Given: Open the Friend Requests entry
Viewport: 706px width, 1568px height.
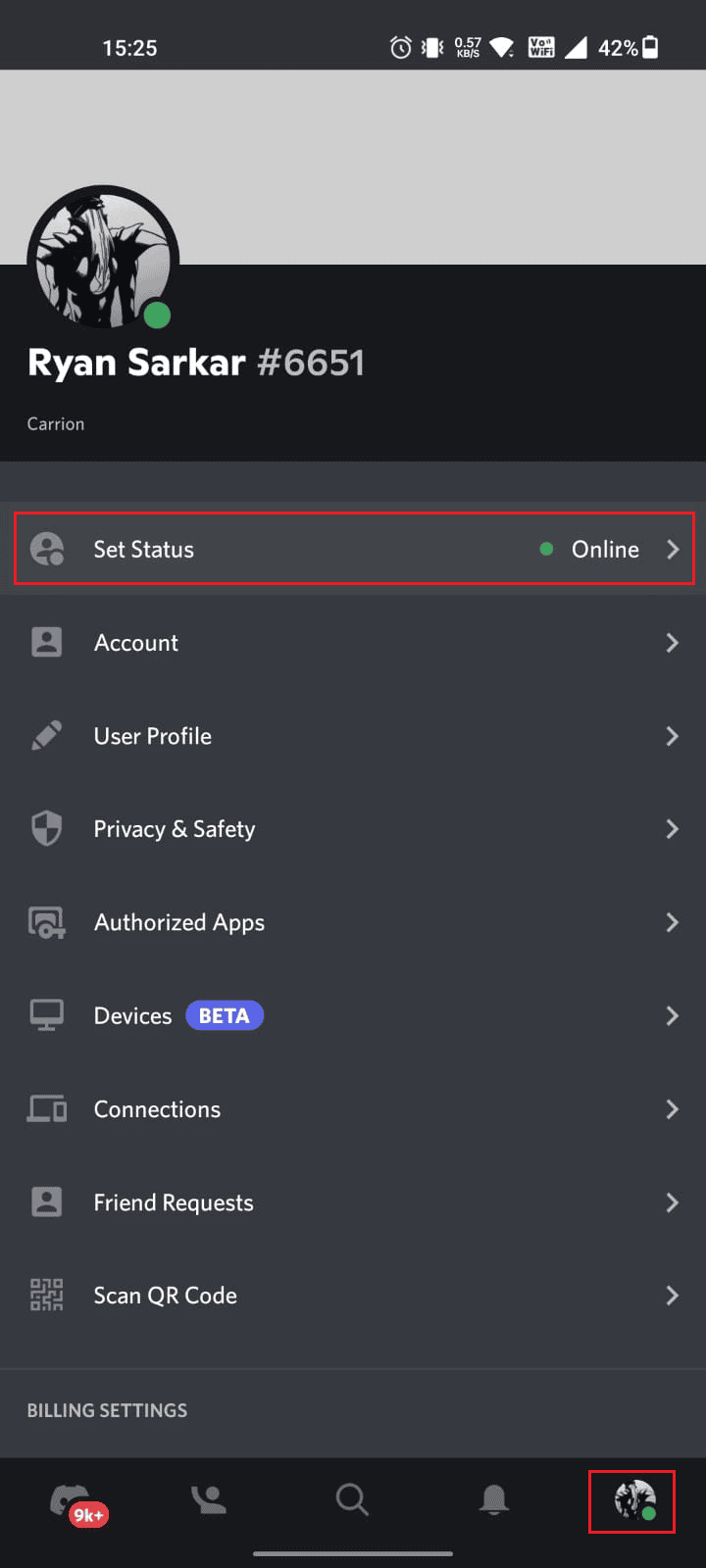Looking at the screenshot, I should pyautogui.click(x=353, y=1202).
